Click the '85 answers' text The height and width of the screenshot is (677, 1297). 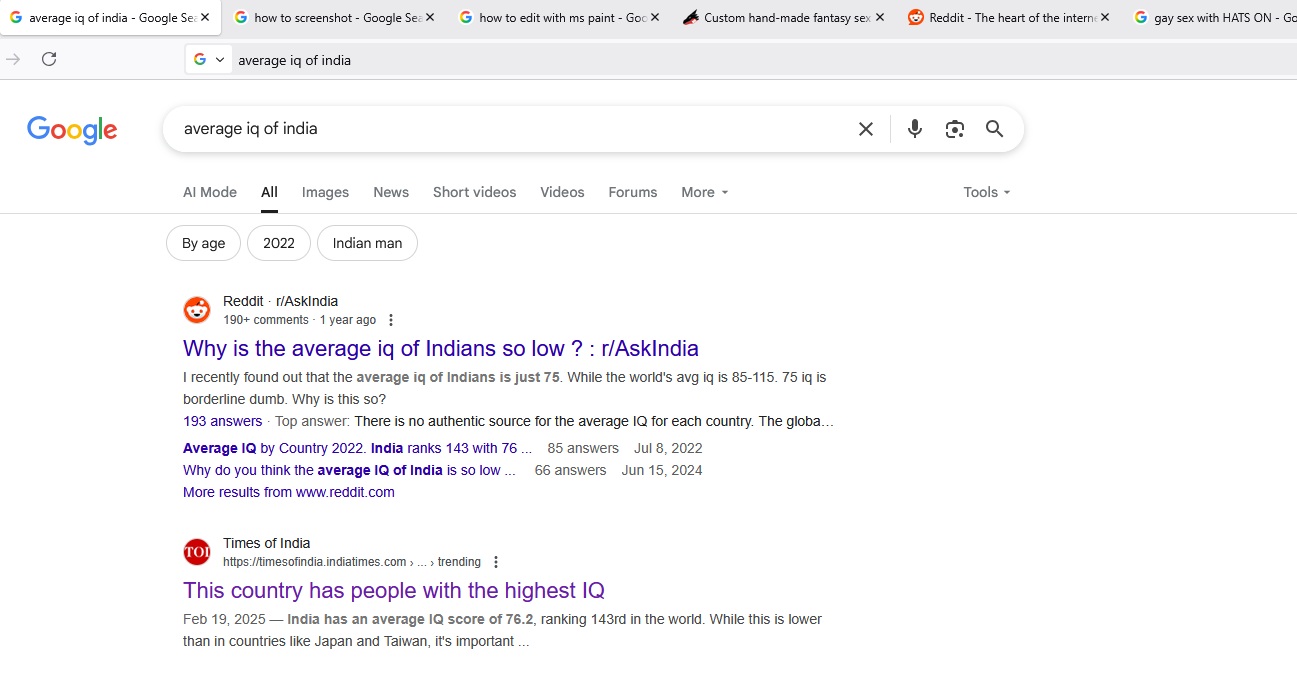(583, 448)
